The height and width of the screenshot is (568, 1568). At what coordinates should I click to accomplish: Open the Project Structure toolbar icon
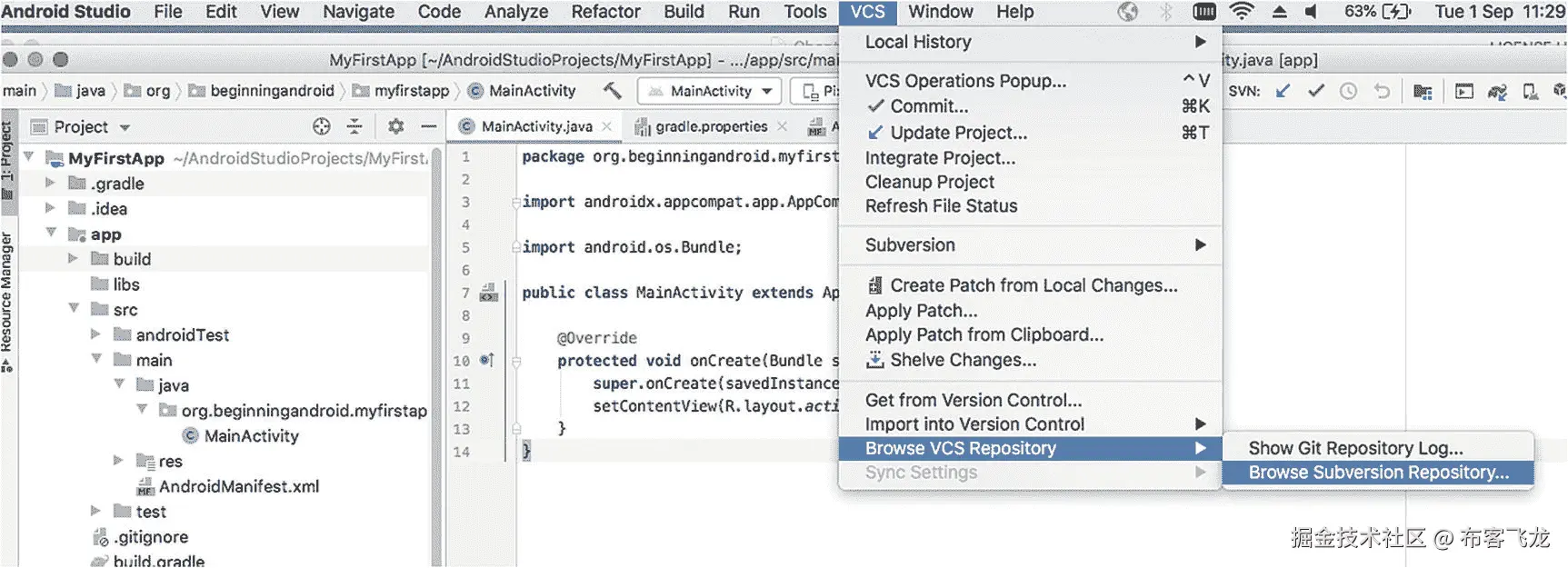tap(1423, 91)
